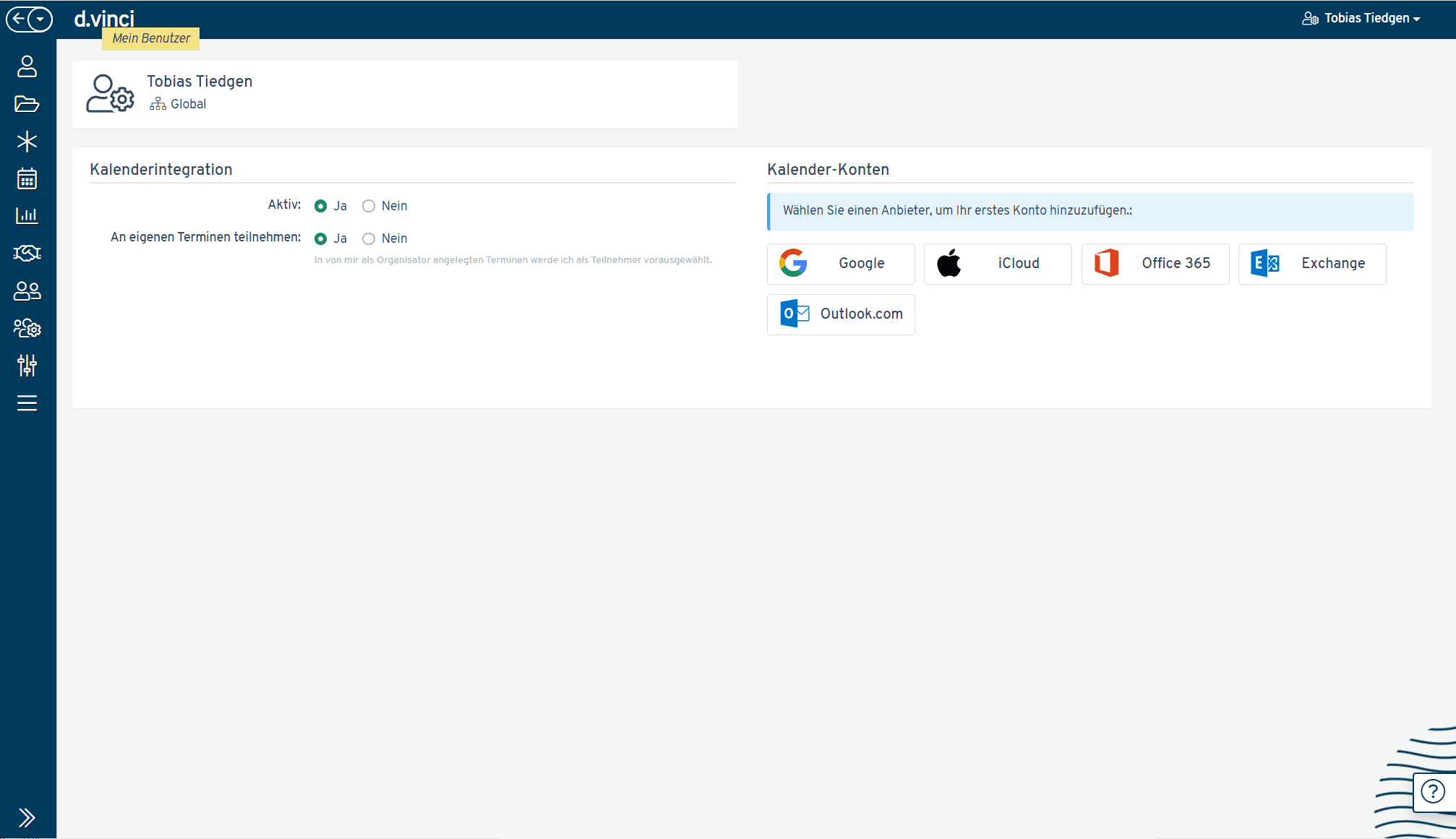This screenshot has width=1456, height=839.
Task: Add a Google calendar account
Action: coord(840,264)
